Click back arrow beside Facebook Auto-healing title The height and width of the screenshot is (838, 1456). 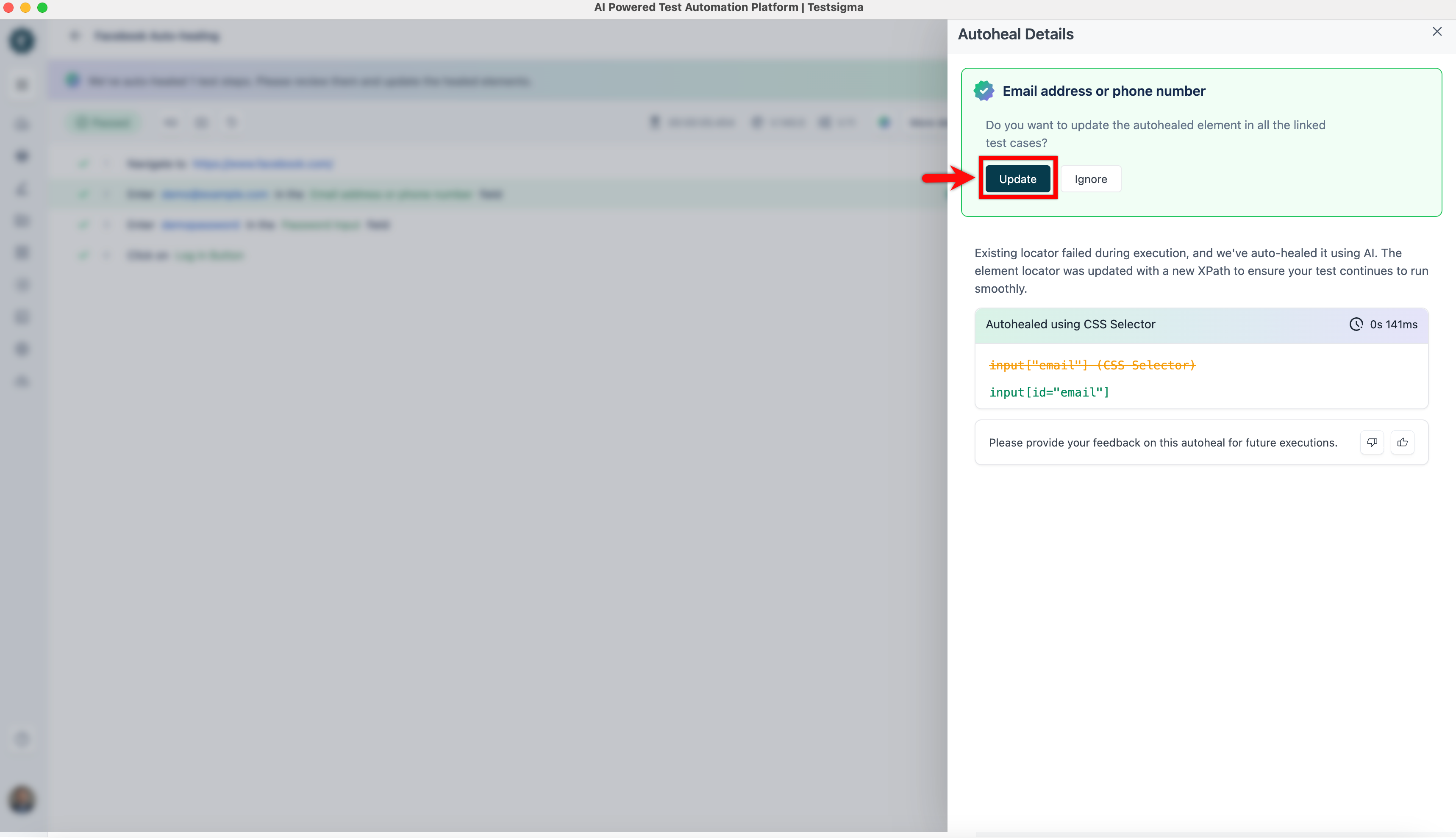pyautogui.click(x=75, y=36)
